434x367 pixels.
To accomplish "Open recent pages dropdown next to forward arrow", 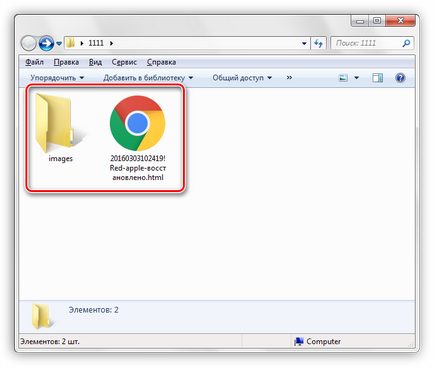I will tap(59, 44).
